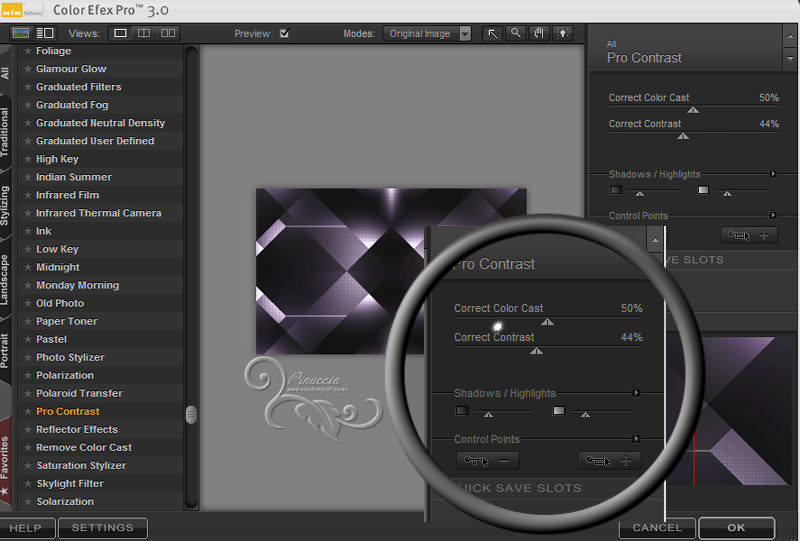Select the Graduated Filters filter
The image size is (800, 541).
(x=79, y=87)
